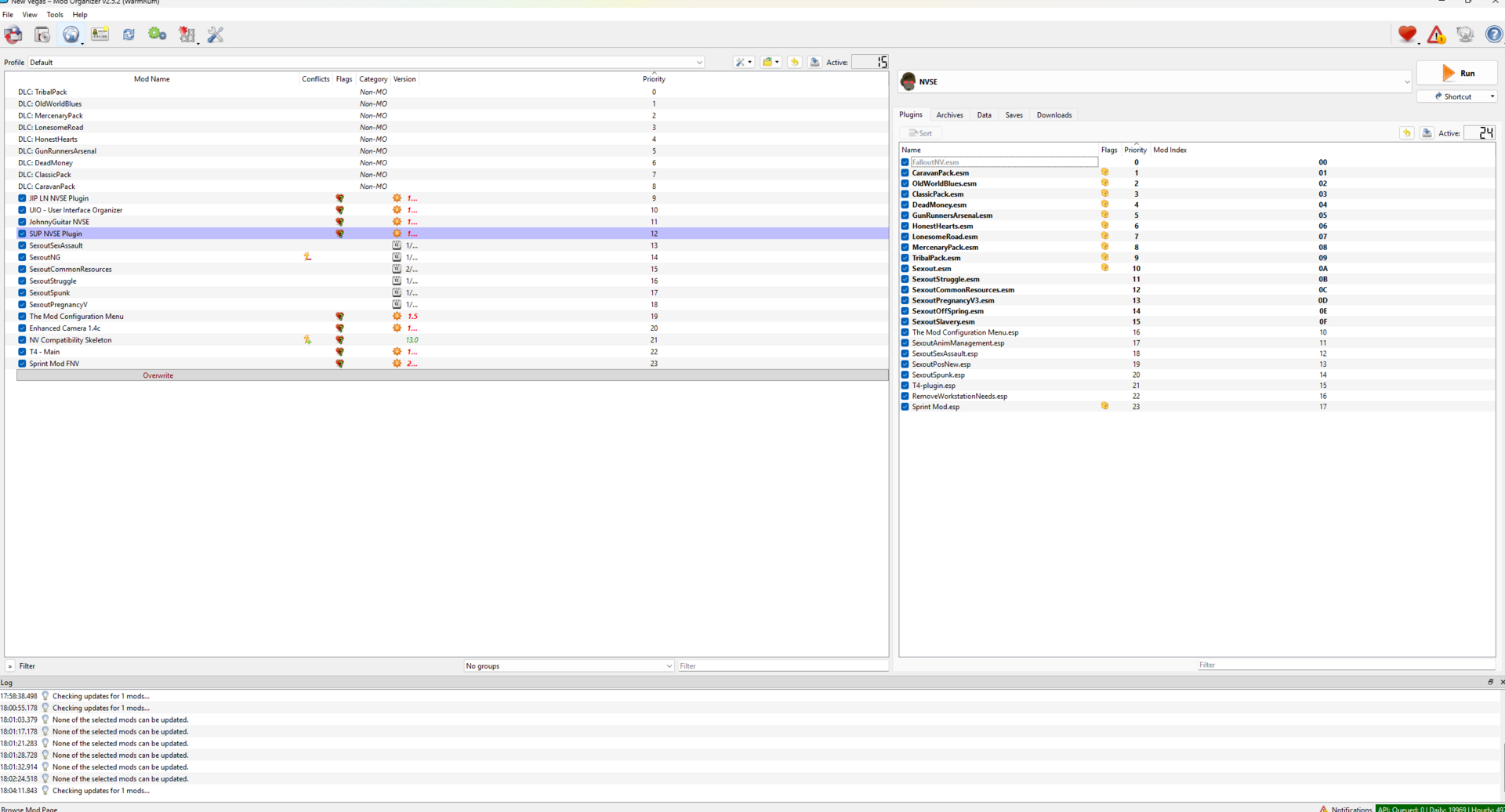Click create backup icon in Plugins panel
The height and width of the screenshot is (812, 1505).
[1427, 133]
